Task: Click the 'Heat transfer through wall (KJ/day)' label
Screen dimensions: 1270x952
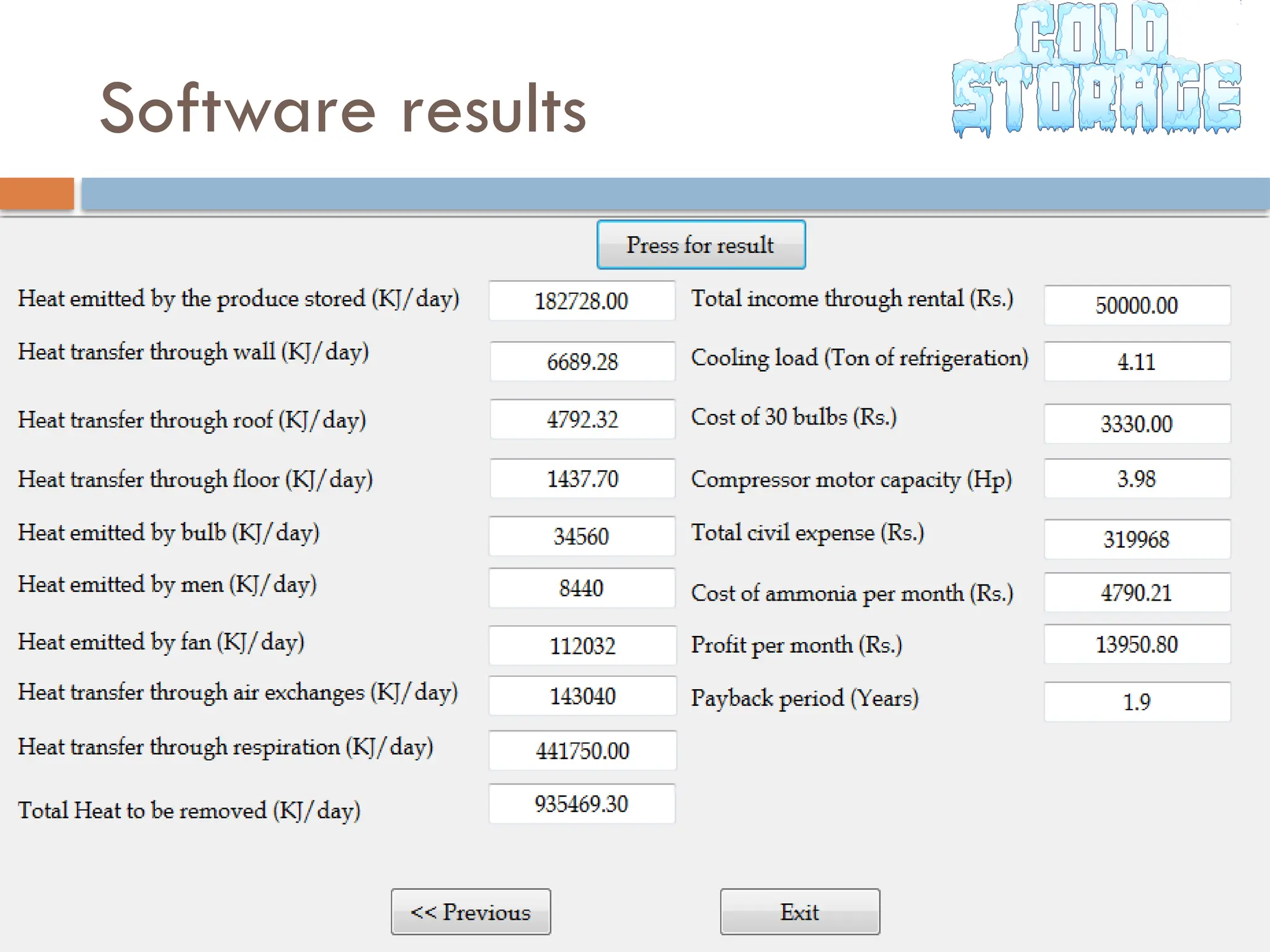Action: (193, 353)
